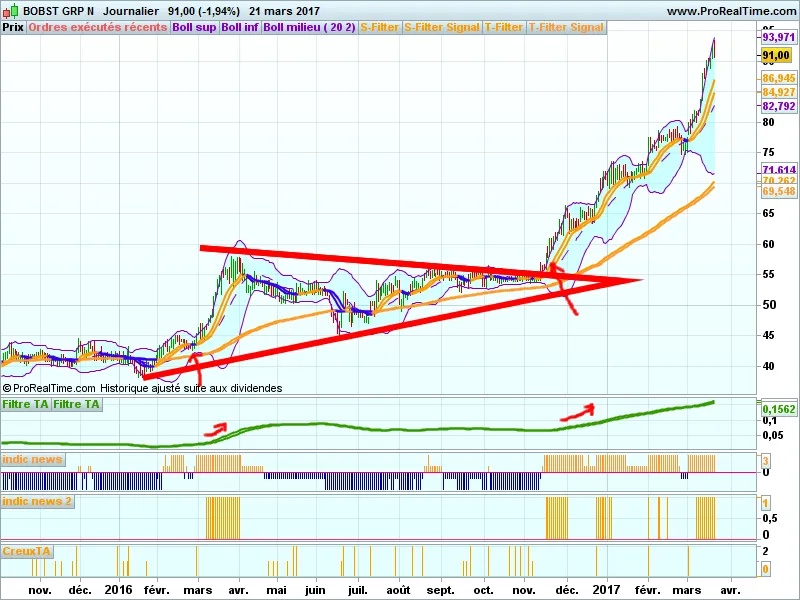This screenshot has height=600, width=800.
Task: Open the S-Filter Signal indicator label
Action: click(441, 27)
